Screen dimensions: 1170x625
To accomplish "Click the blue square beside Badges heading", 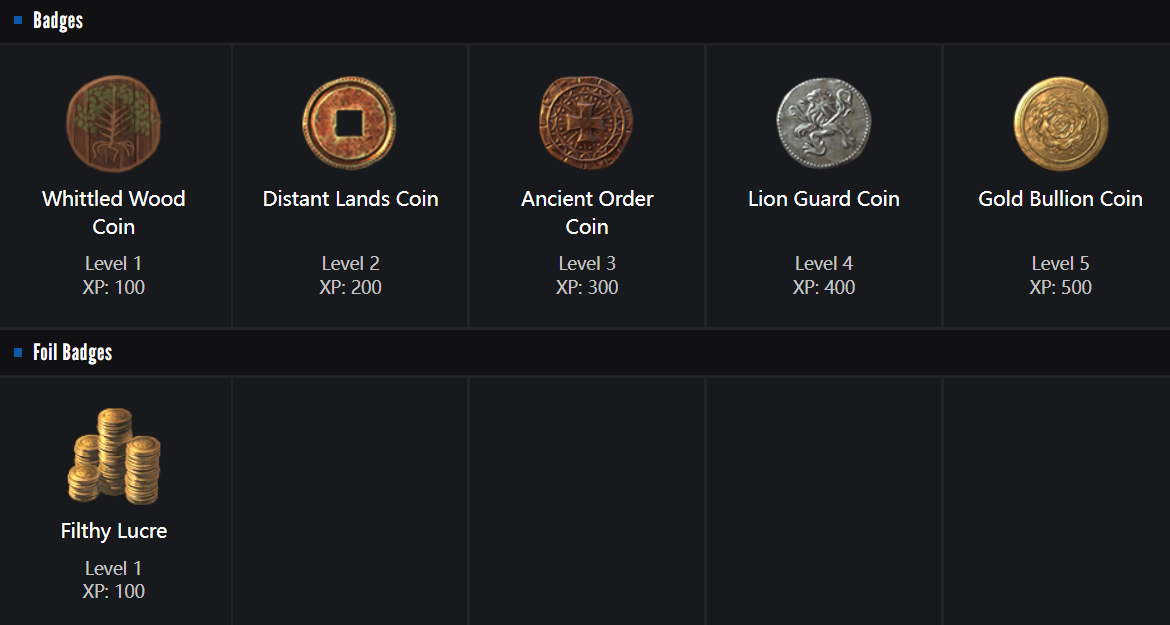I will point(18,20).
